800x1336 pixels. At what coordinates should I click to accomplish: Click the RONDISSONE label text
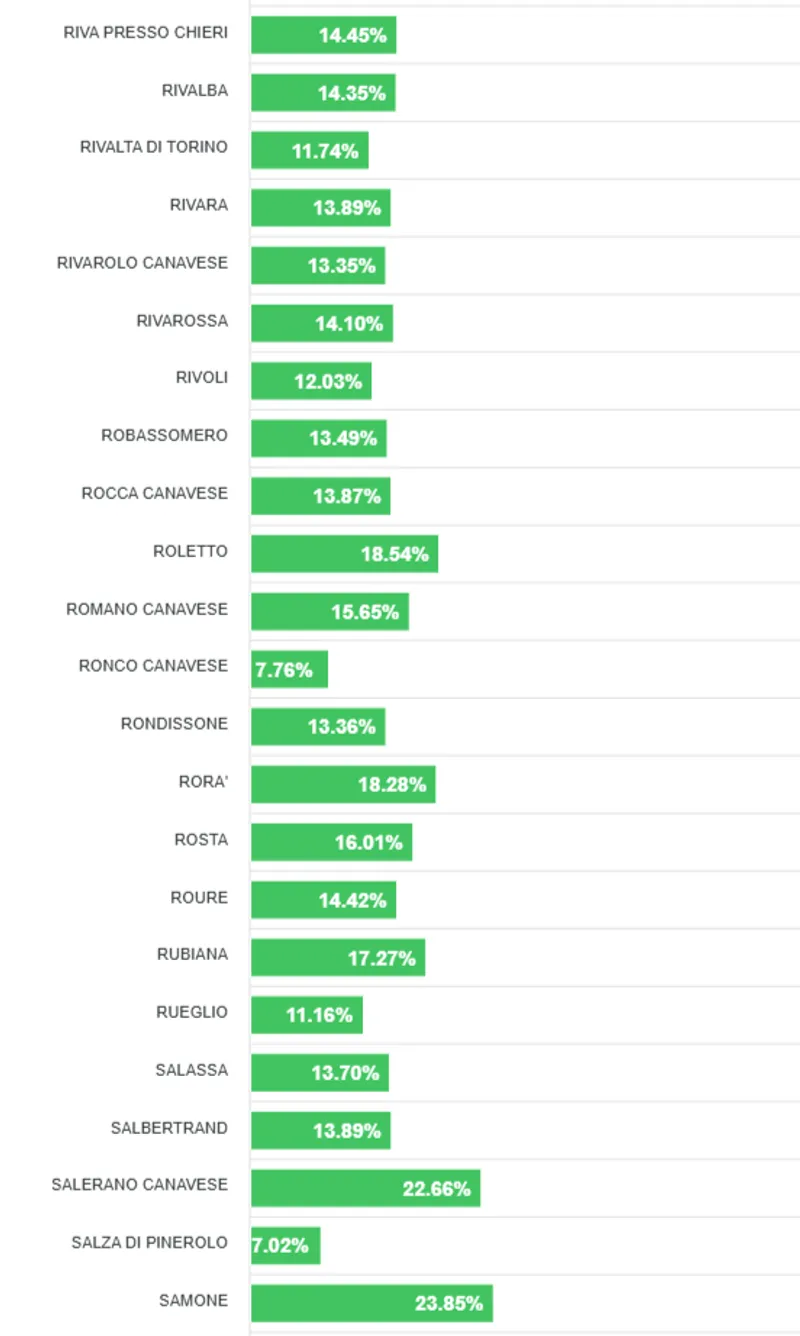coord(174,724)
